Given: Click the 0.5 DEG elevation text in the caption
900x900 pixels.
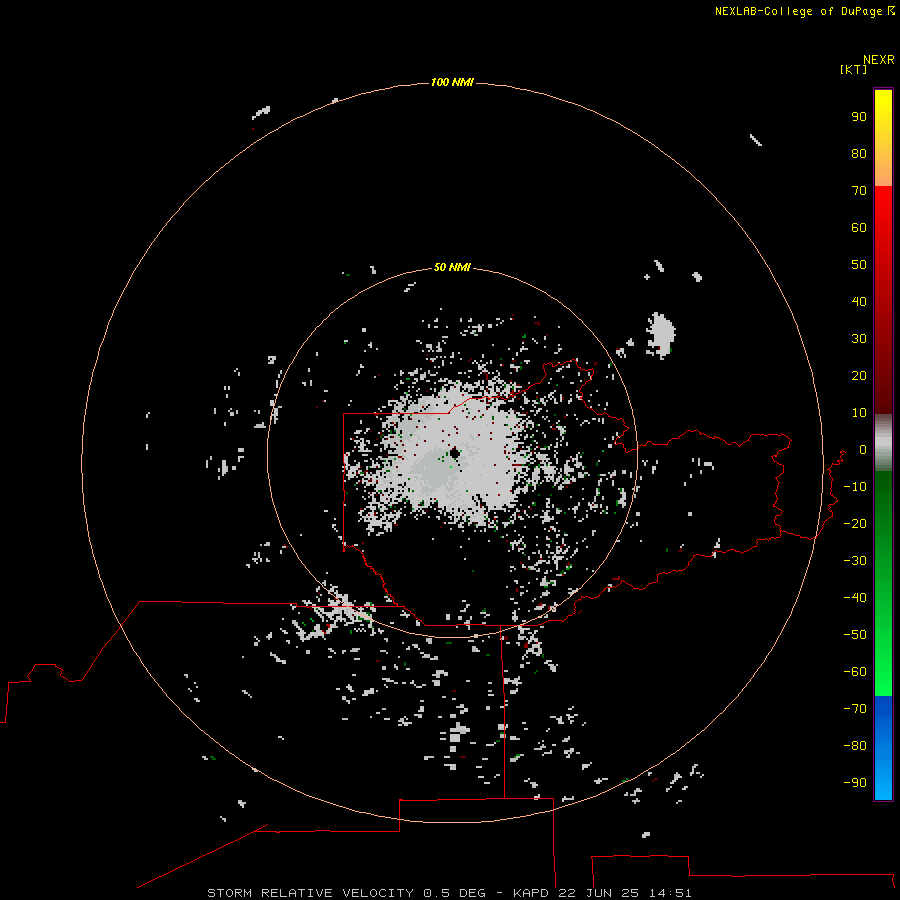Looking at the screenshot, I should click(x=455, y=893).
